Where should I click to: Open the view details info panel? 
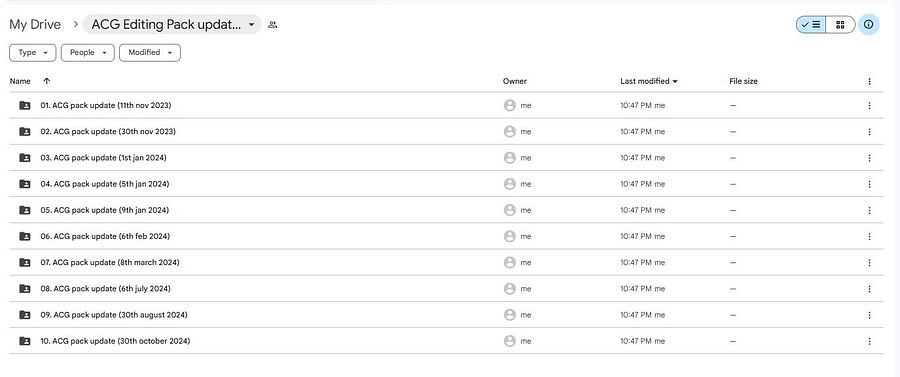pyautogui.click(x=868, y=25)
